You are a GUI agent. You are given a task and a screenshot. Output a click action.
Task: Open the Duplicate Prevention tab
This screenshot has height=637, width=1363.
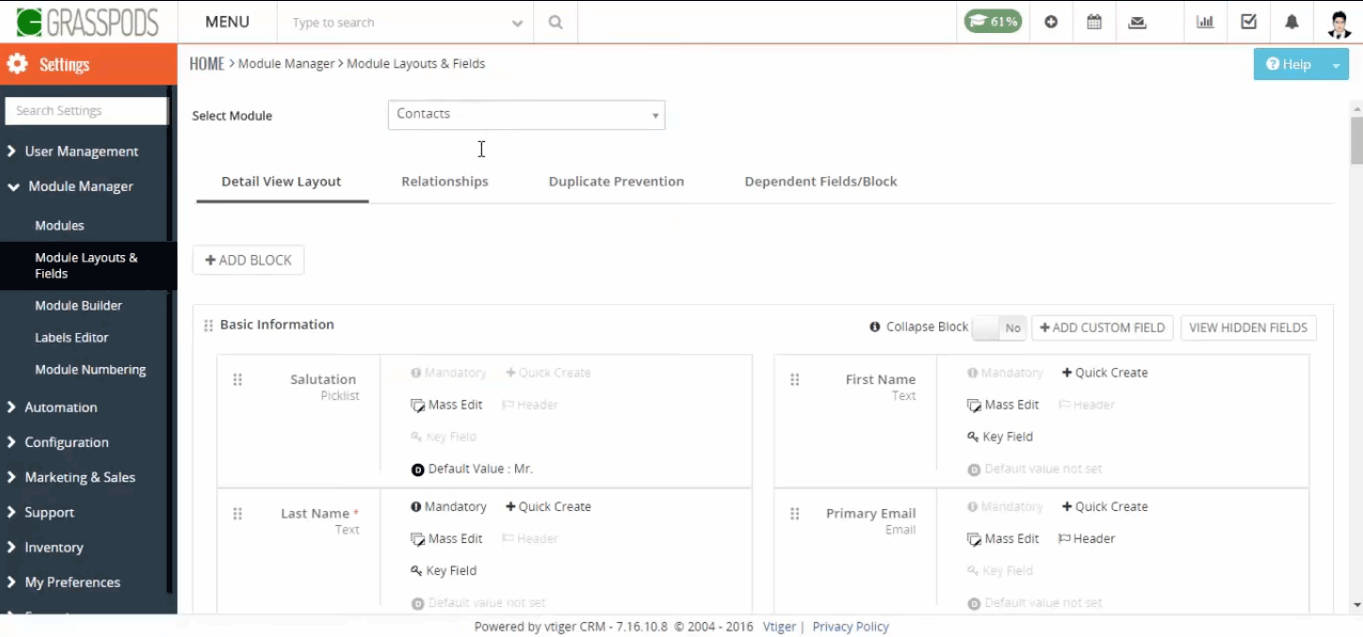[x=616, y=181]
